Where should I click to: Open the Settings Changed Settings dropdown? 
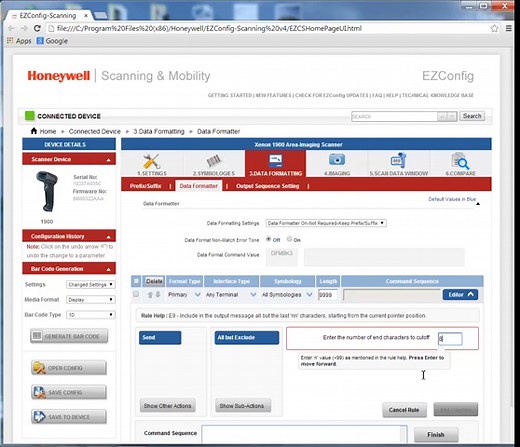pyautogui.click(x=90, y=284)
